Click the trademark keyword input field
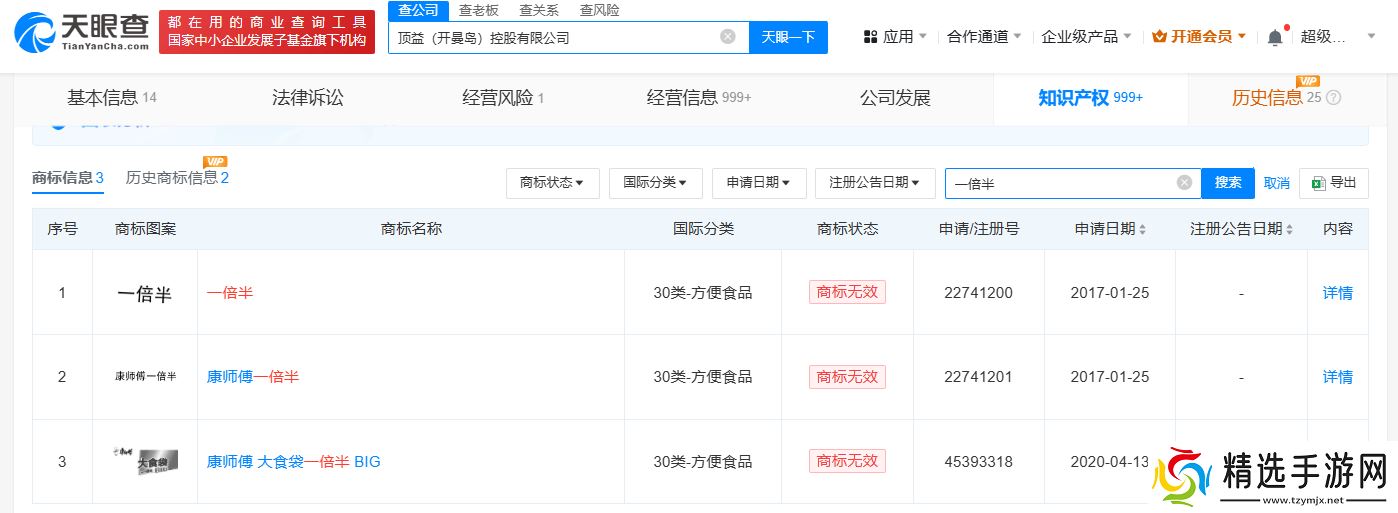 click(x=1060, y=183)
